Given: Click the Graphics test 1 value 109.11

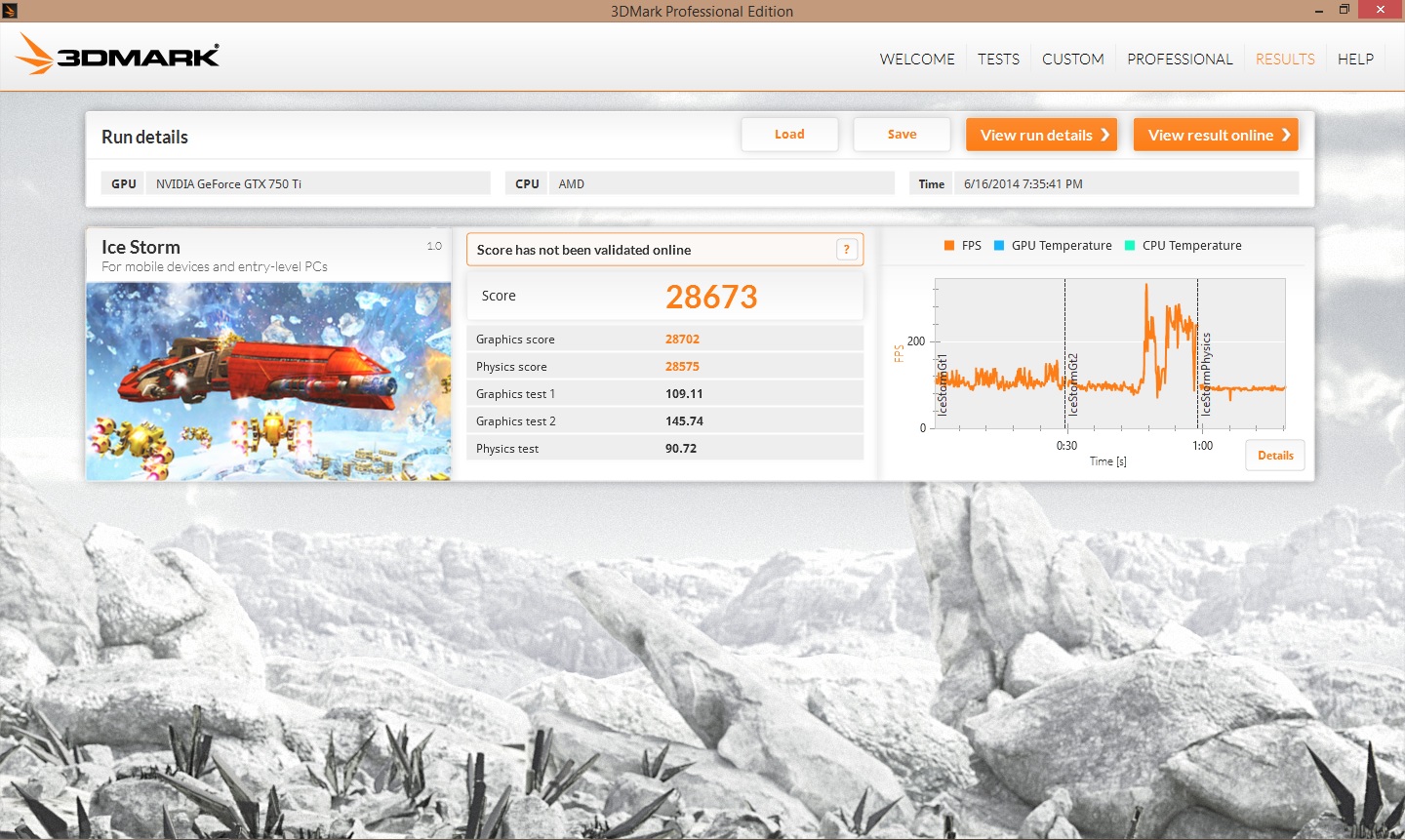Looking at the screenshot, I should 684,394.
